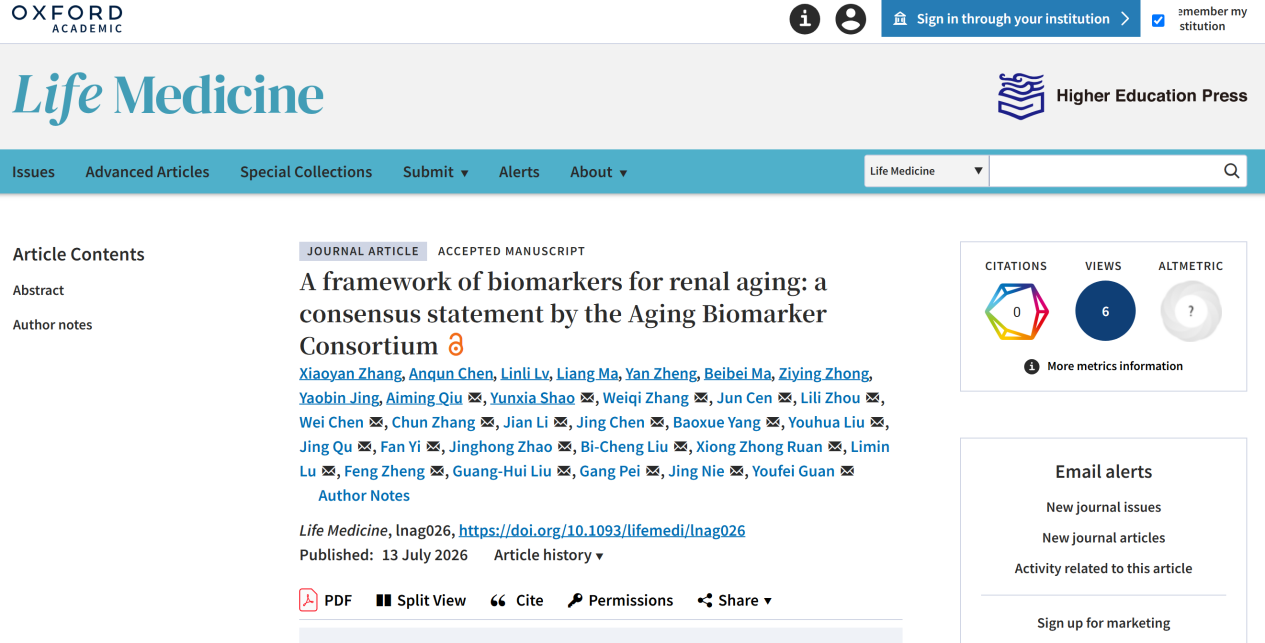Click the search magnifier icon

coord(1231,171)
